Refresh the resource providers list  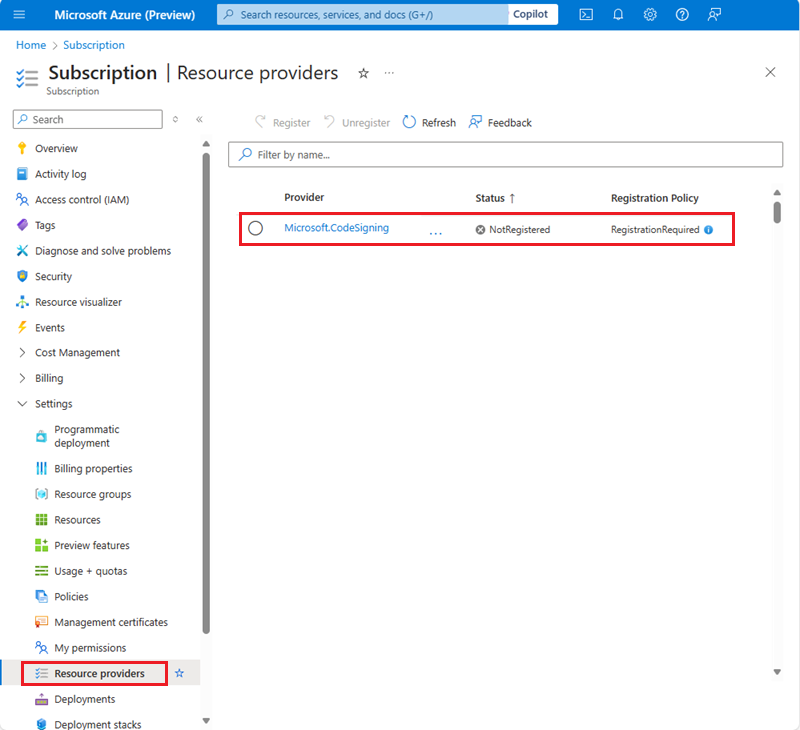(429, 122)
